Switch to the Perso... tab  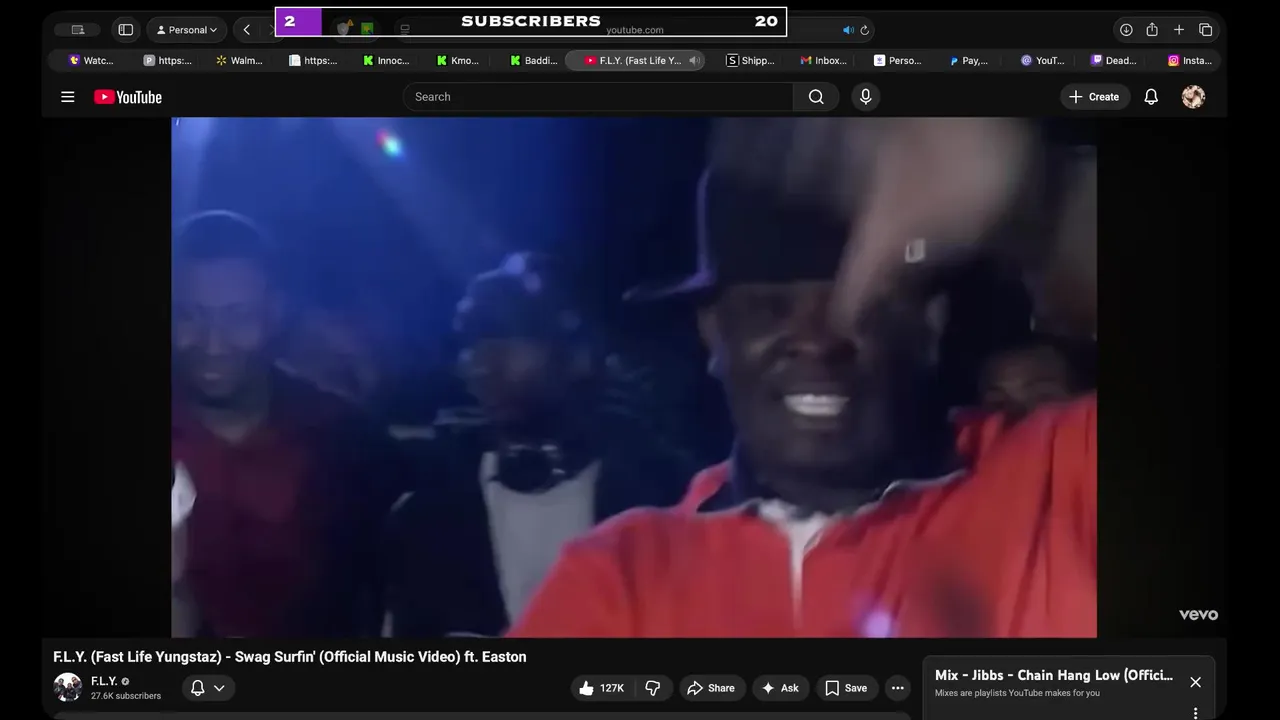coord(898,61)
